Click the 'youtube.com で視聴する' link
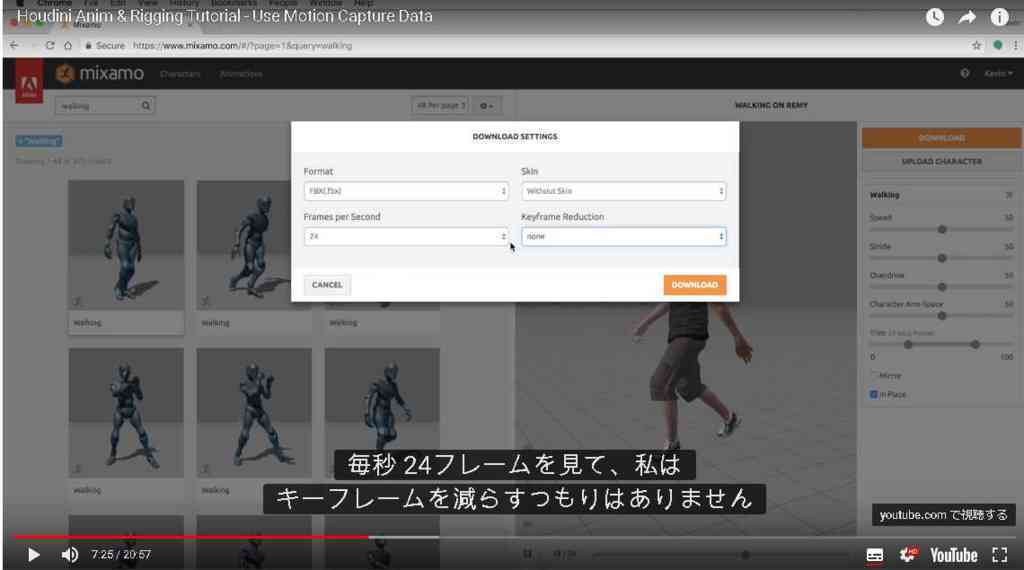The image size is (1024, 570). [944, 515]
